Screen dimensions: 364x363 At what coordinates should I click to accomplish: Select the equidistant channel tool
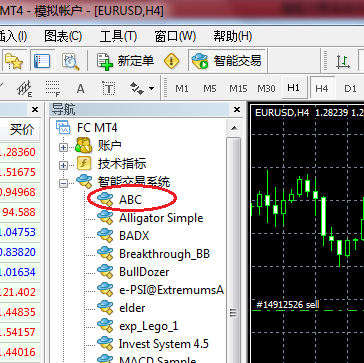point(24,89)
